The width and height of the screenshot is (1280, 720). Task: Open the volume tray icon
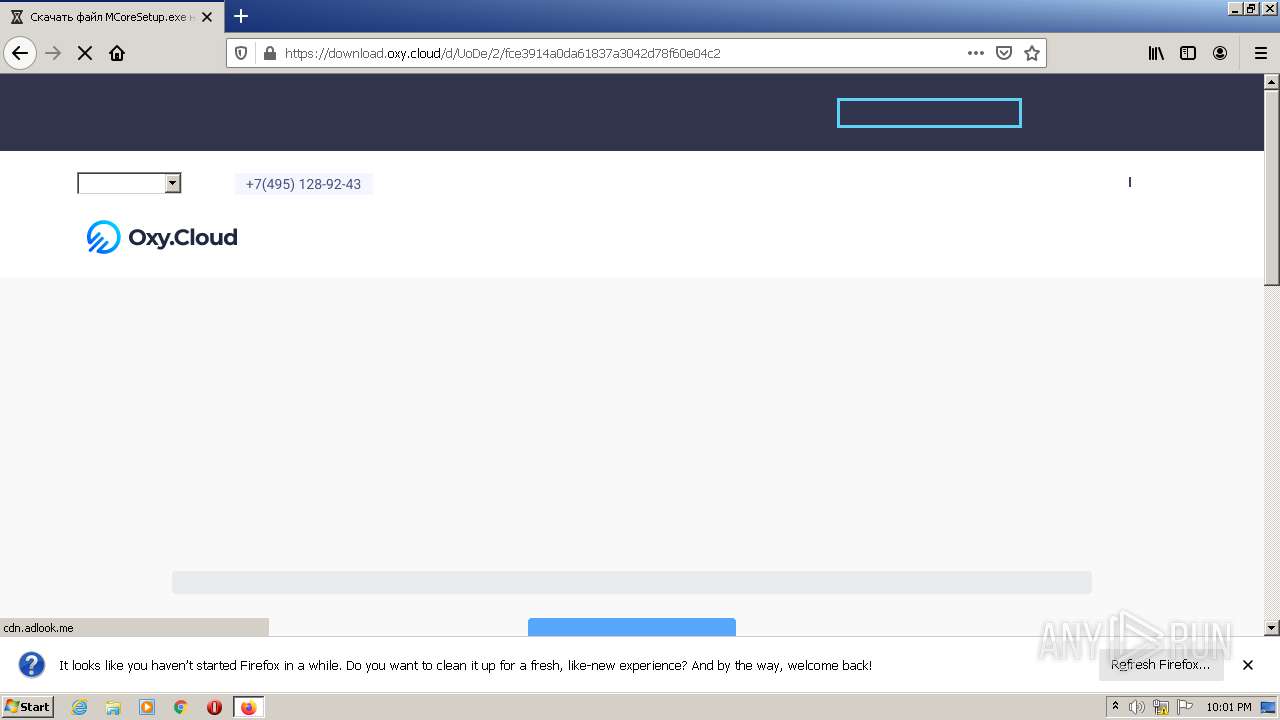click(1137, 707)
